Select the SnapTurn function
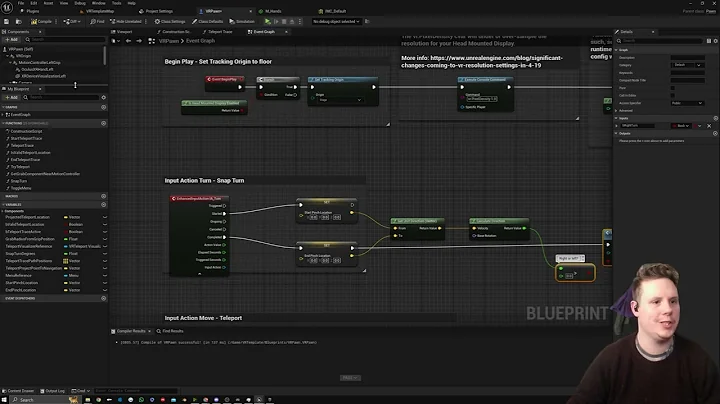Viewport: 720px width, 404px height. [x=18, y=181]
